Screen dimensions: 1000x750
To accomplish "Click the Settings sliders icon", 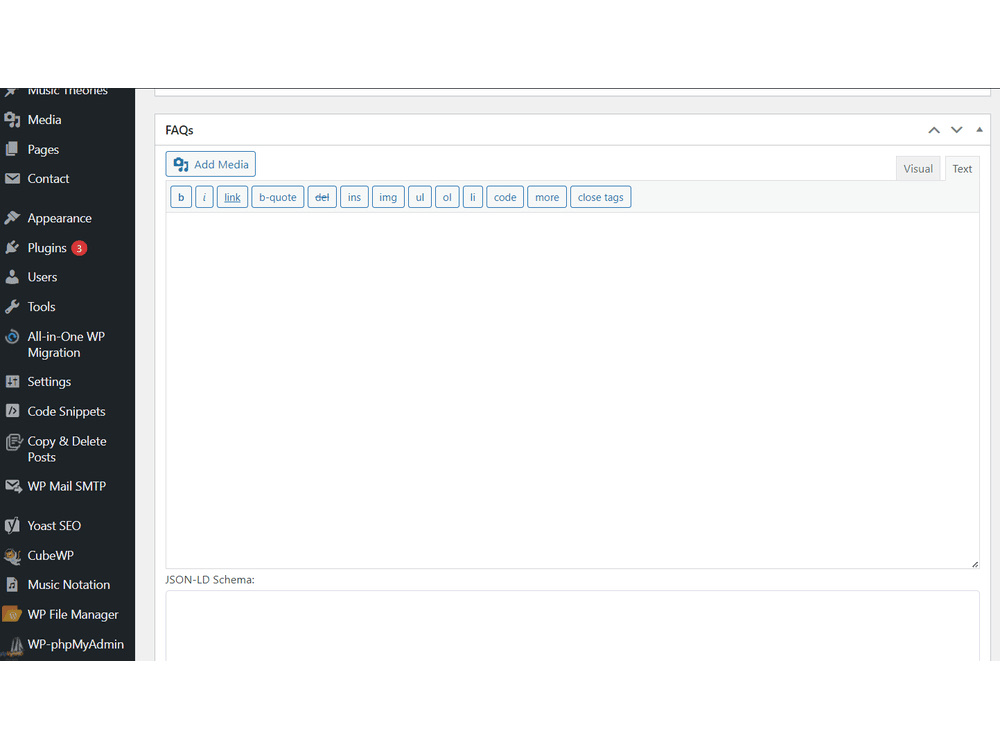I will (x=12, y=381).
